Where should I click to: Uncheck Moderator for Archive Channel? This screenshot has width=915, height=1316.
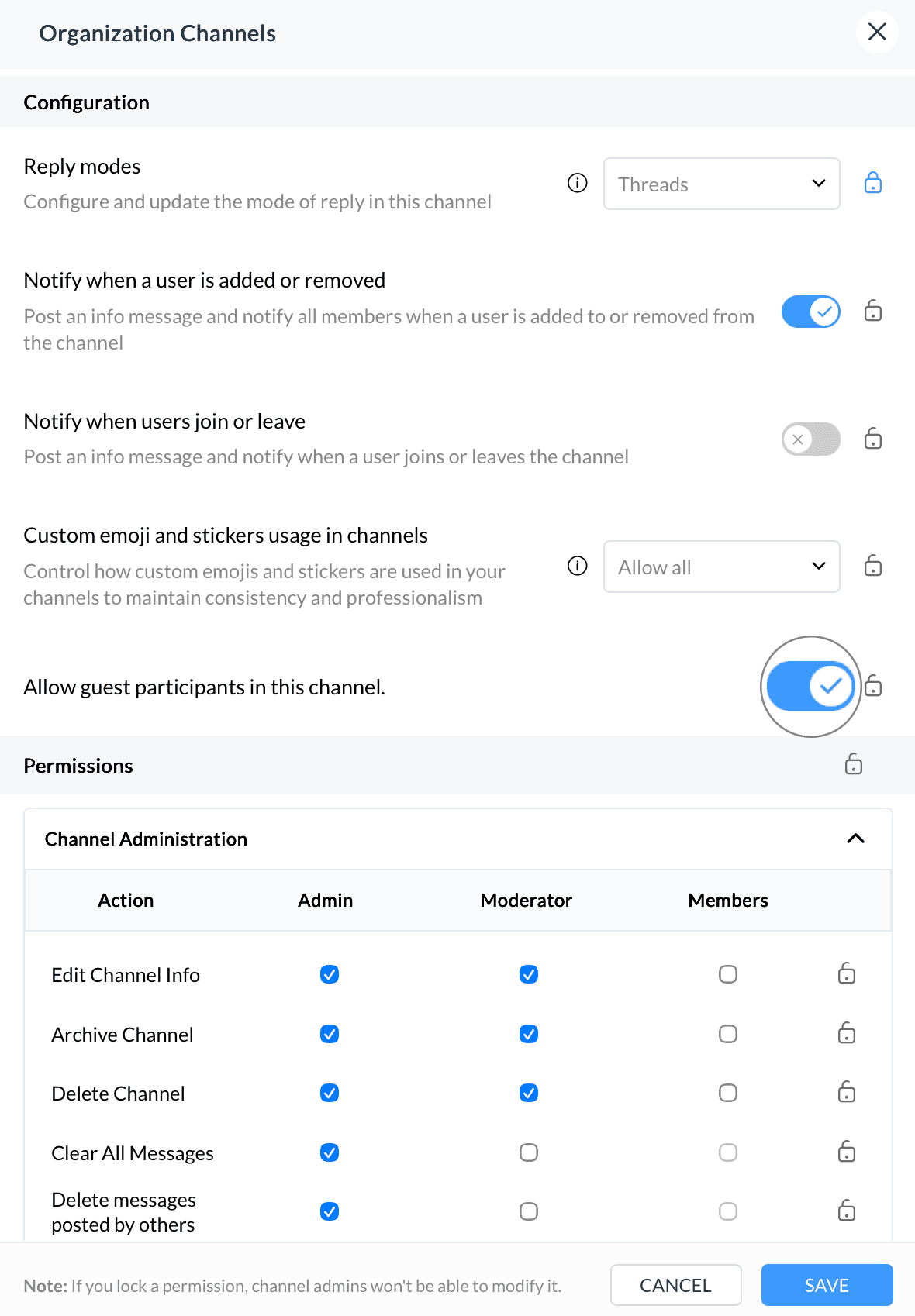point(529,1034)
